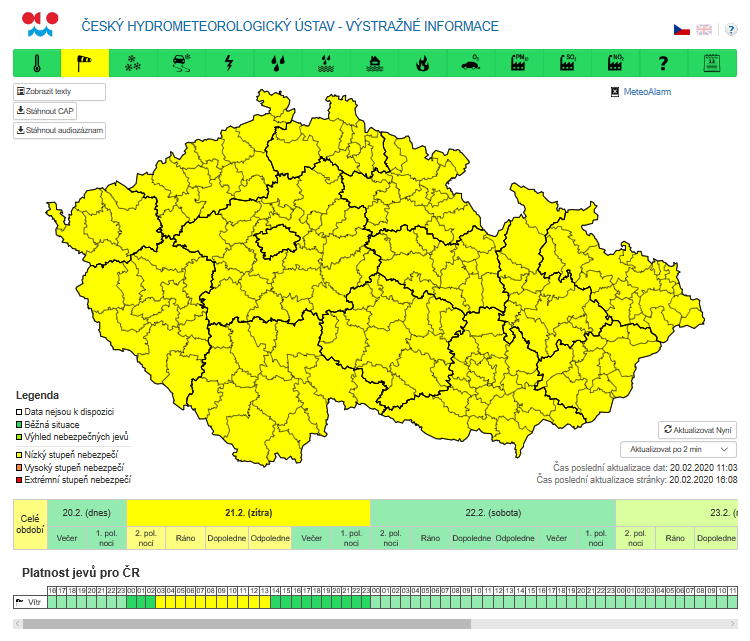Select Odpoledne under 22.2. sobota
The height and width of the screenshot is (641, 750).
[515, 538]
